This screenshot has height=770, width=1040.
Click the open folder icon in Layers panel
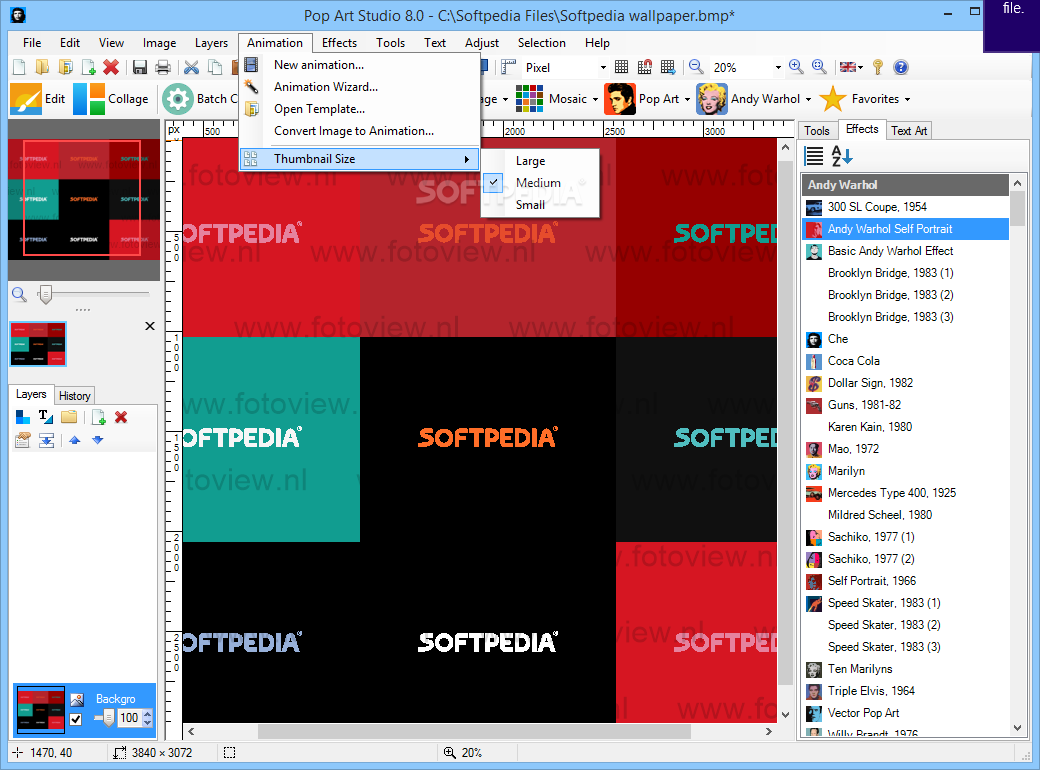click(x=69, y=417)
